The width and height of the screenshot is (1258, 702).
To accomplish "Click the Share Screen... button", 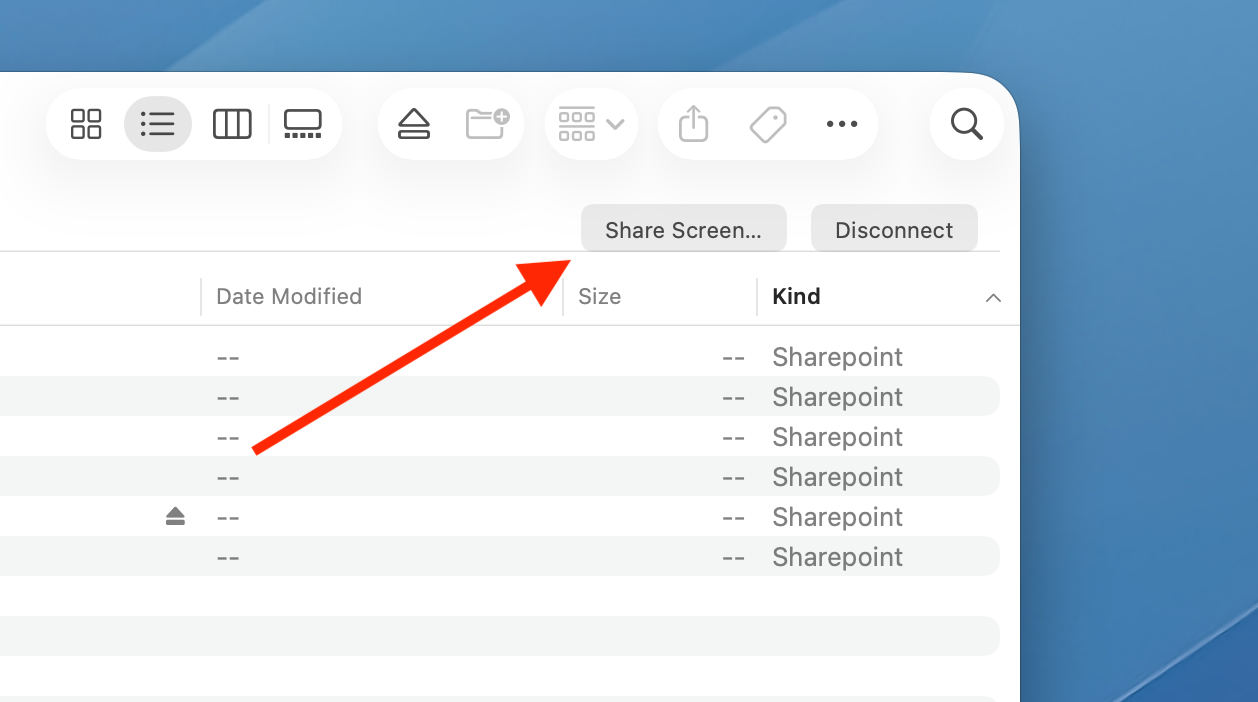I will point(683,230).
